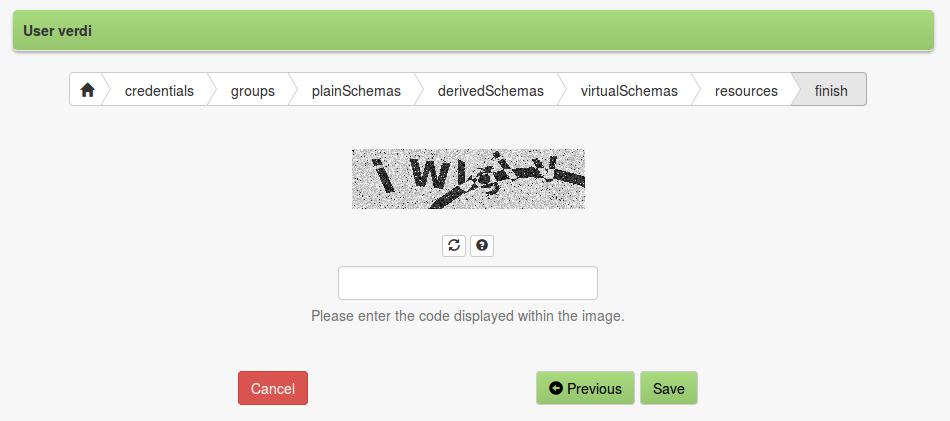Save the user verdi changes

669,388
